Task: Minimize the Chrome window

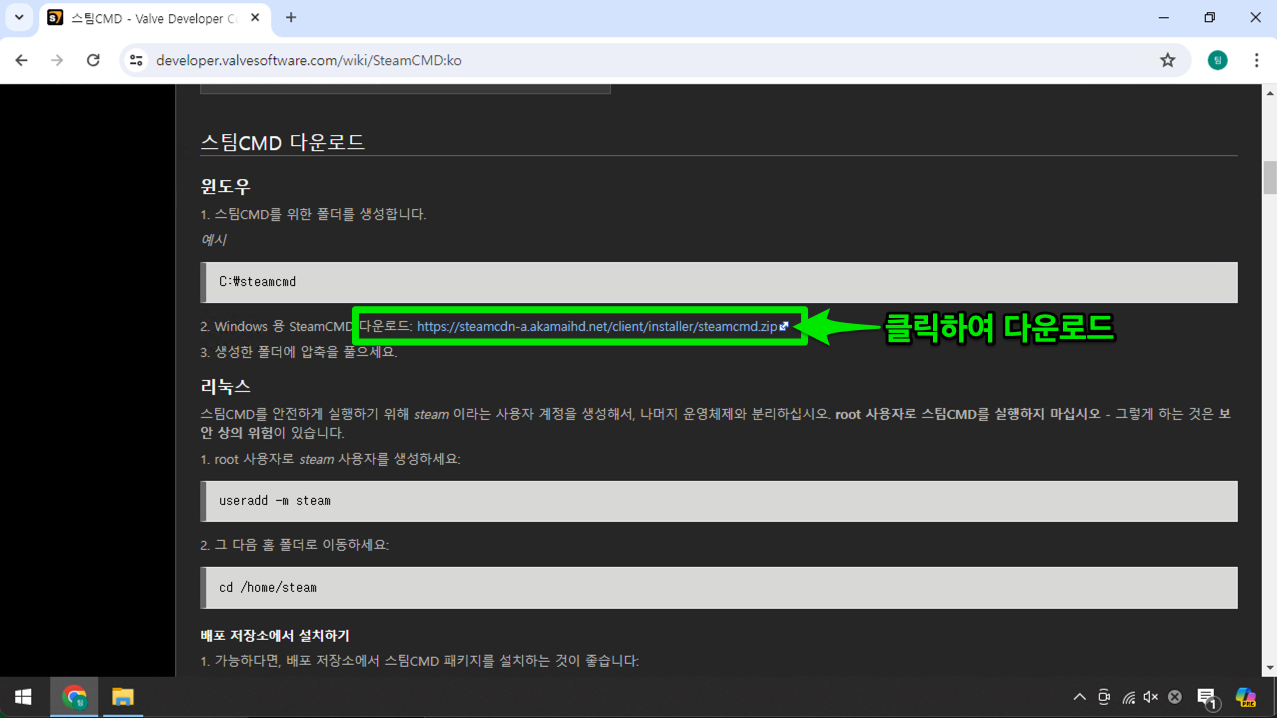Action: click(x=1163, y=17)
